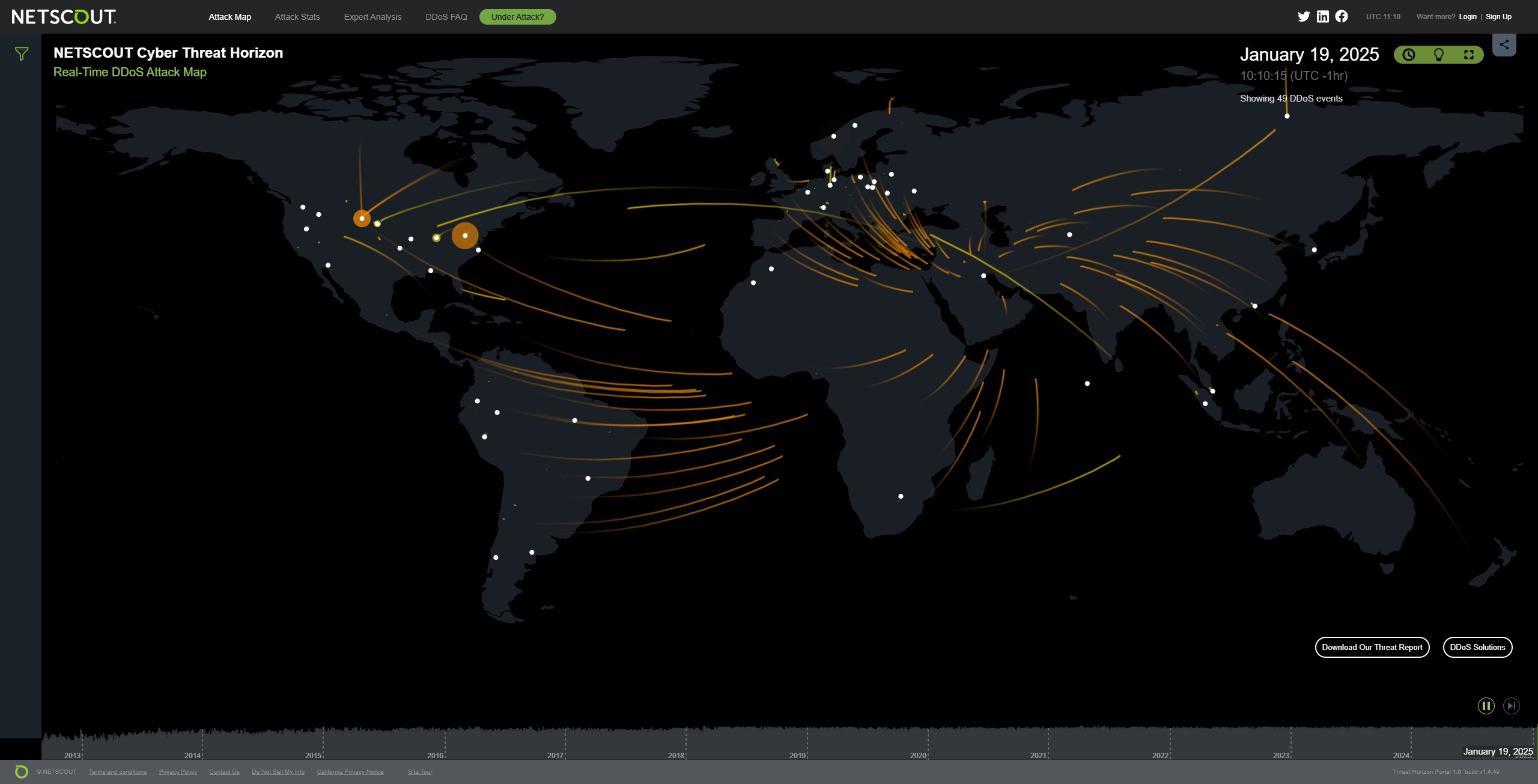Open the filter funnel icon in sidebar
Viewport: 1538px width, 784px height.
[x=22, y=54]
